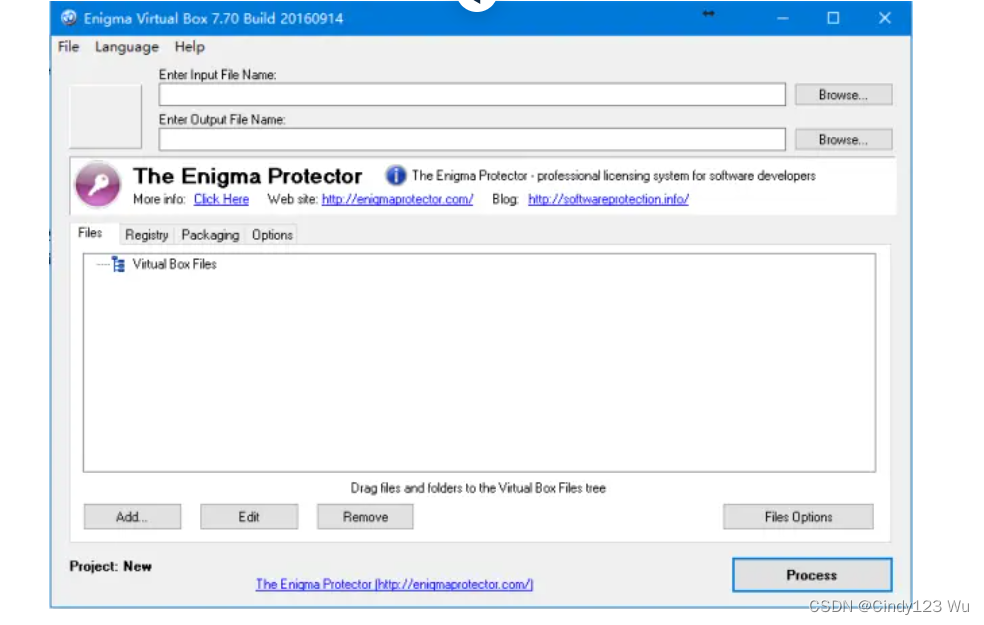Open the 'Click Here' more info link

pyautogui.click(x=221, y=199)
